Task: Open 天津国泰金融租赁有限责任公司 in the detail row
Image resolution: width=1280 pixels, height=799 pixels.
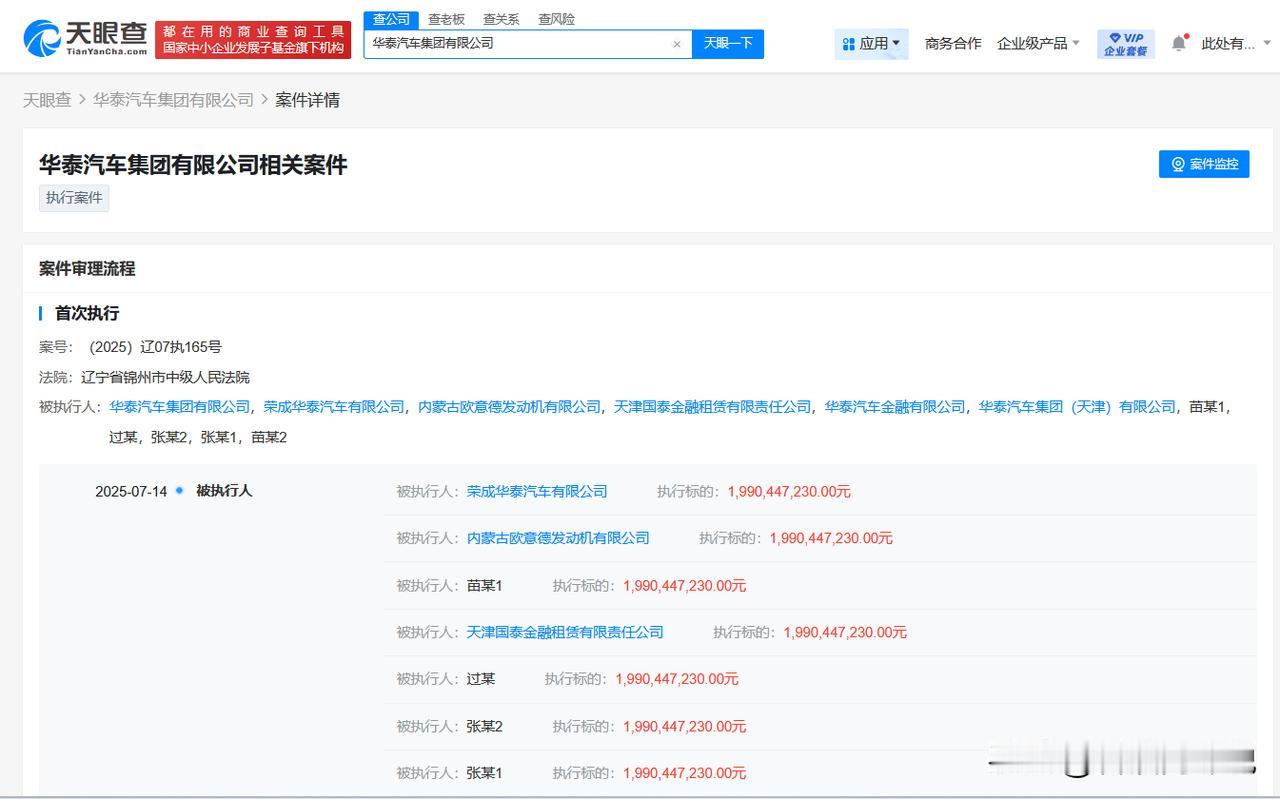Action: pyautogui.click(x=565, y=632)
